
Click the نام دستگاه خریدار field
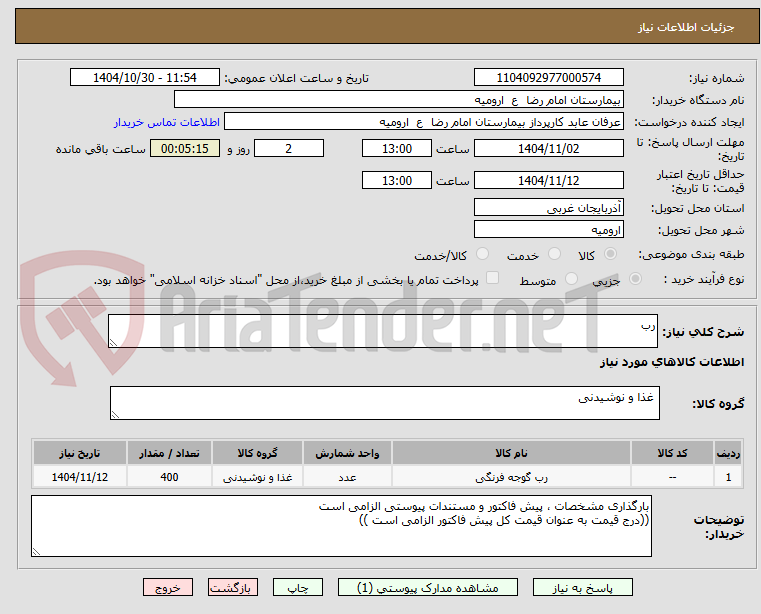tap(398, 100)
